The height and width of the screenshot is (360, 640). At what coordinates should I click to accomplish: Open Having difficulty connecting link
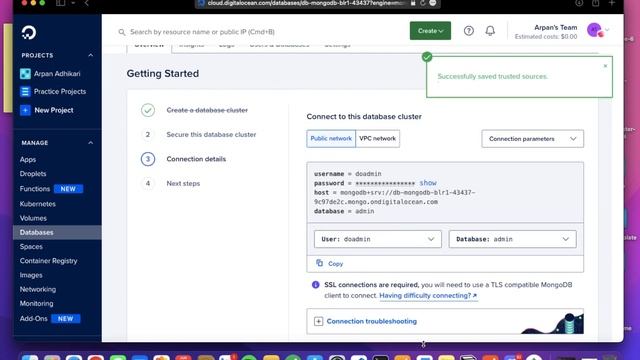coord(428,295)
